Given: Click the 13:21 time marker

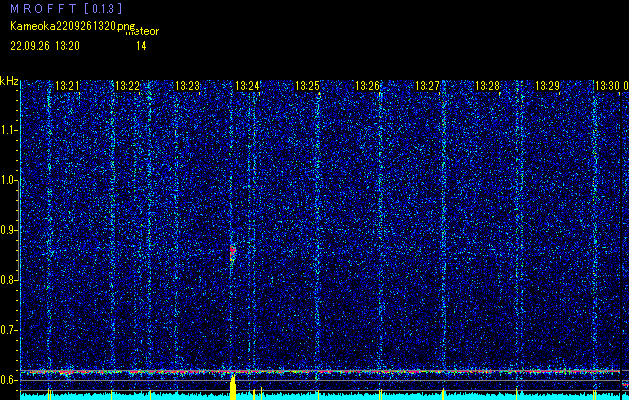Looking at the screenshot, I should [x=67, y=86].
